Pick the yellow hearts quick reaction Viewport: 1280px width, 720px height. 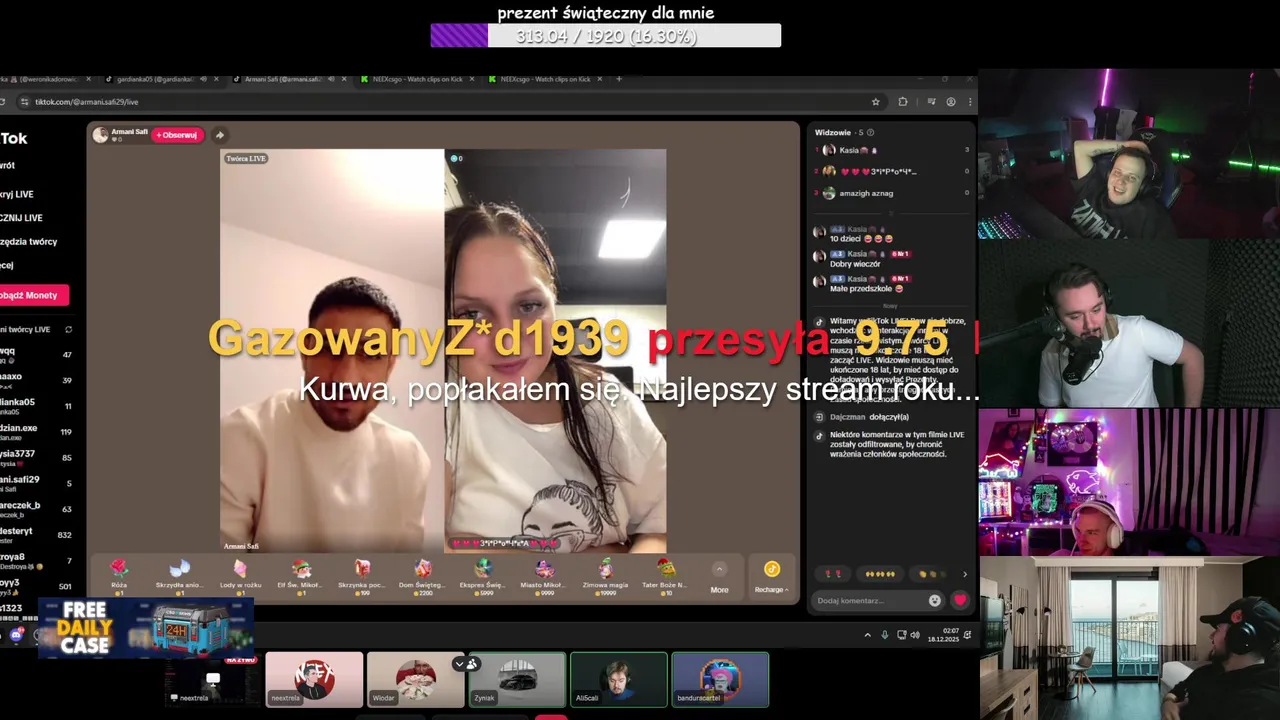[x=879, y=574]
